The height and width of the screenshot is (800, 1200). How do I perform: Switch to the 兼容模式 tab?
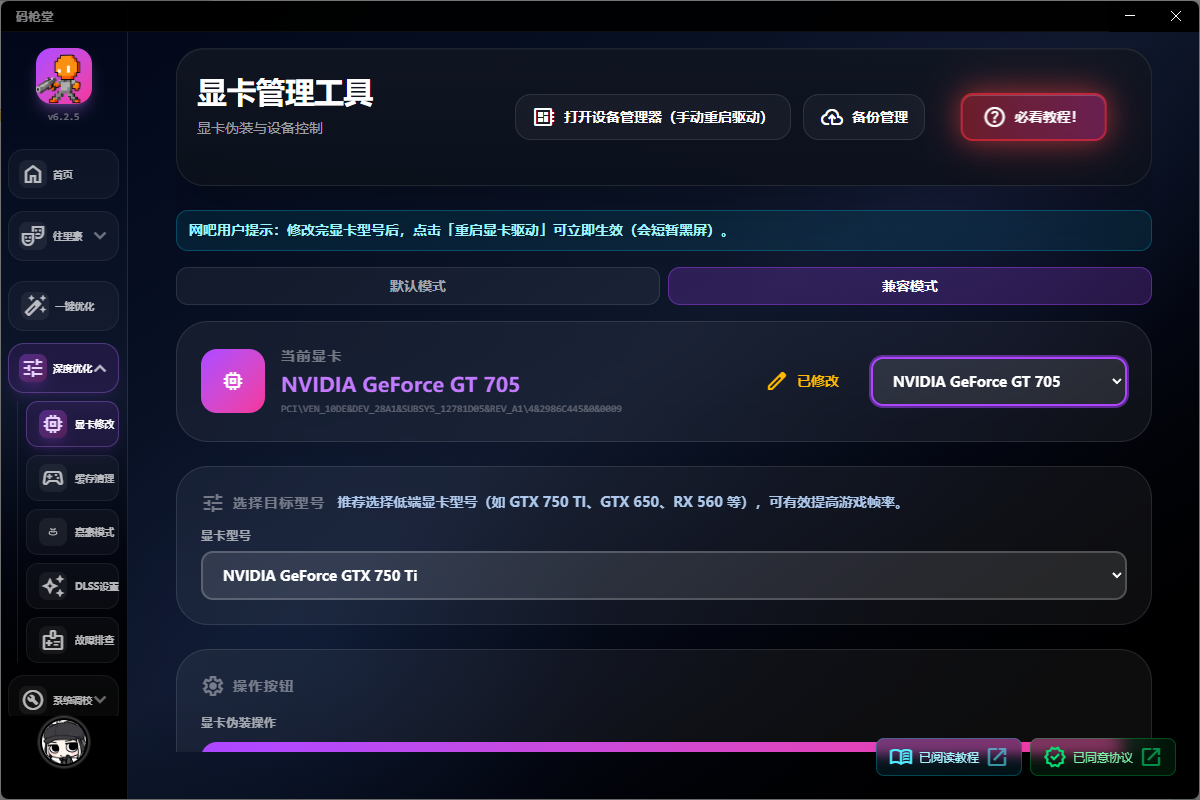pyautogui.click(x=910, y=286)
